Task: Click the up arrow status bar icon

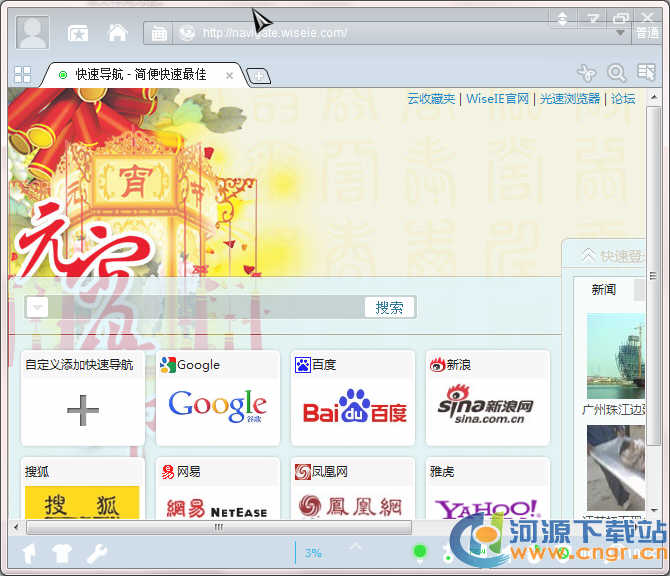Action: point(29,553)
